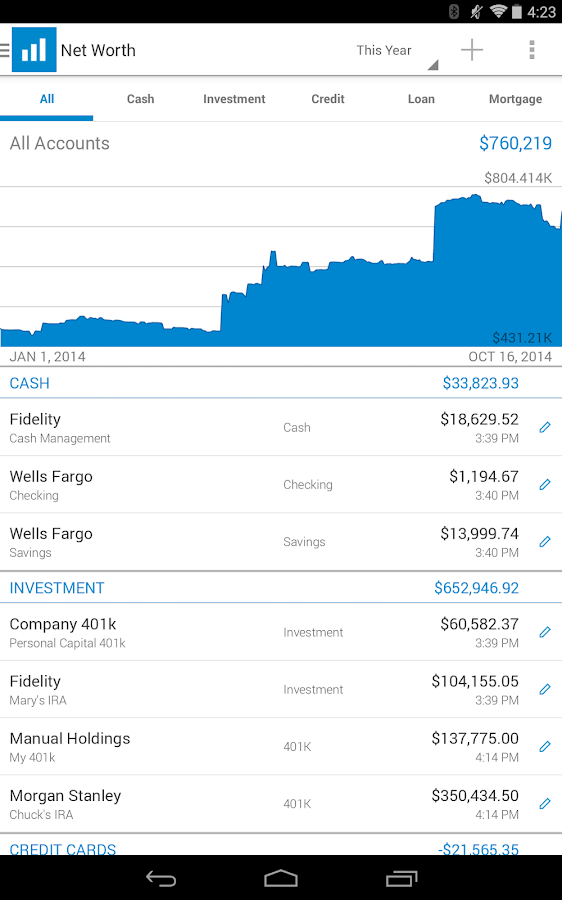
Task: Click the $350,434.50 balance
Action: tap(475, 796)
